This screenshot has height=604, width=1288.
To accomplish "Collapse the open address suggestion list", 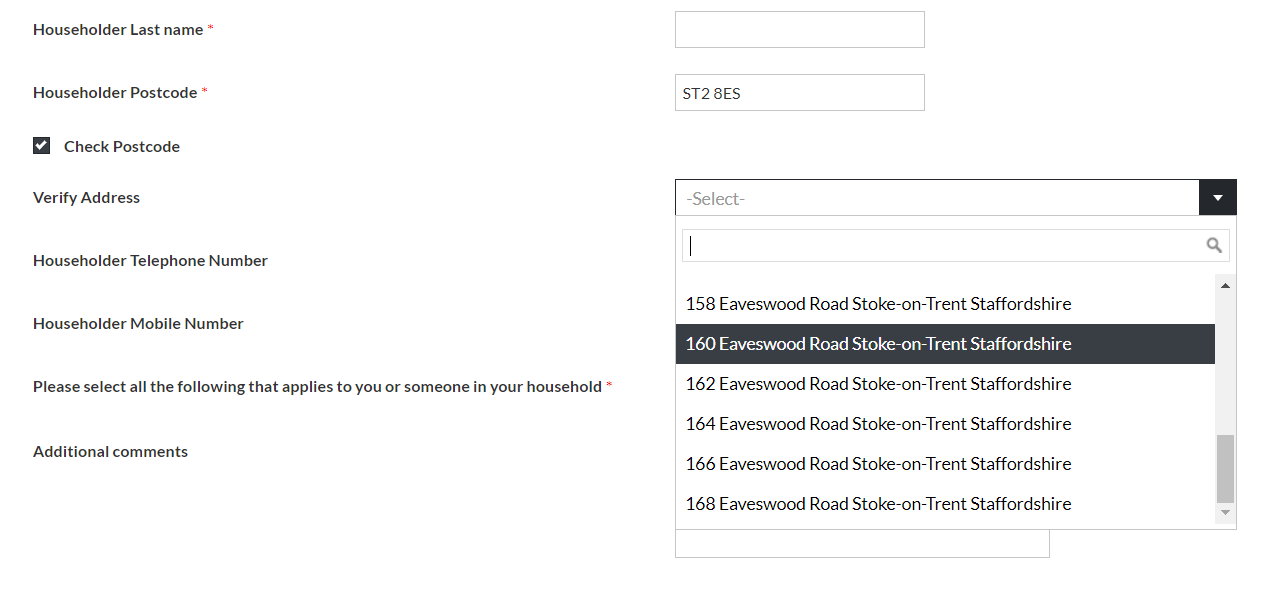I will pyautogui.click(x=1217, y=197).
